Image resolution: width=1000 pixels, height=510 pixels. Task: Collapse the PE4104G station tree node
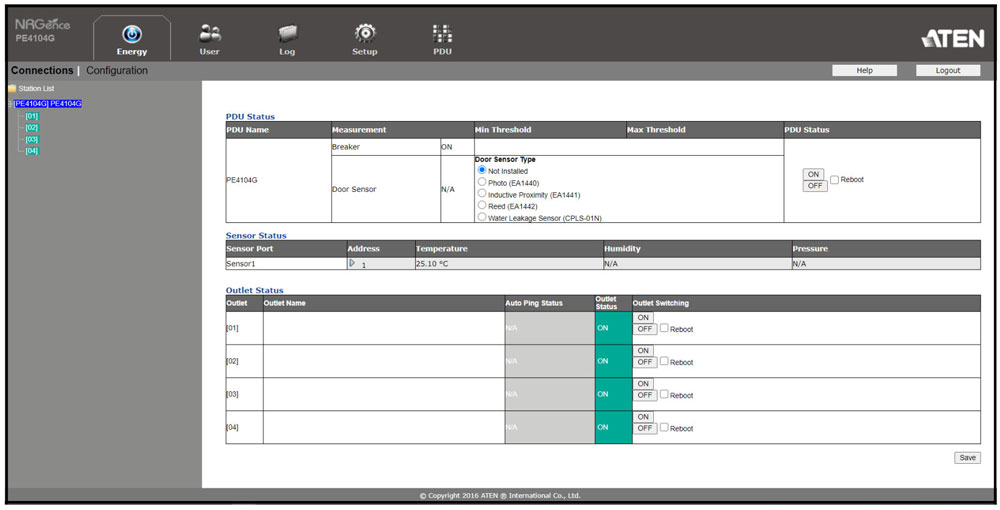pyautogui.click(x=9, y=104)
